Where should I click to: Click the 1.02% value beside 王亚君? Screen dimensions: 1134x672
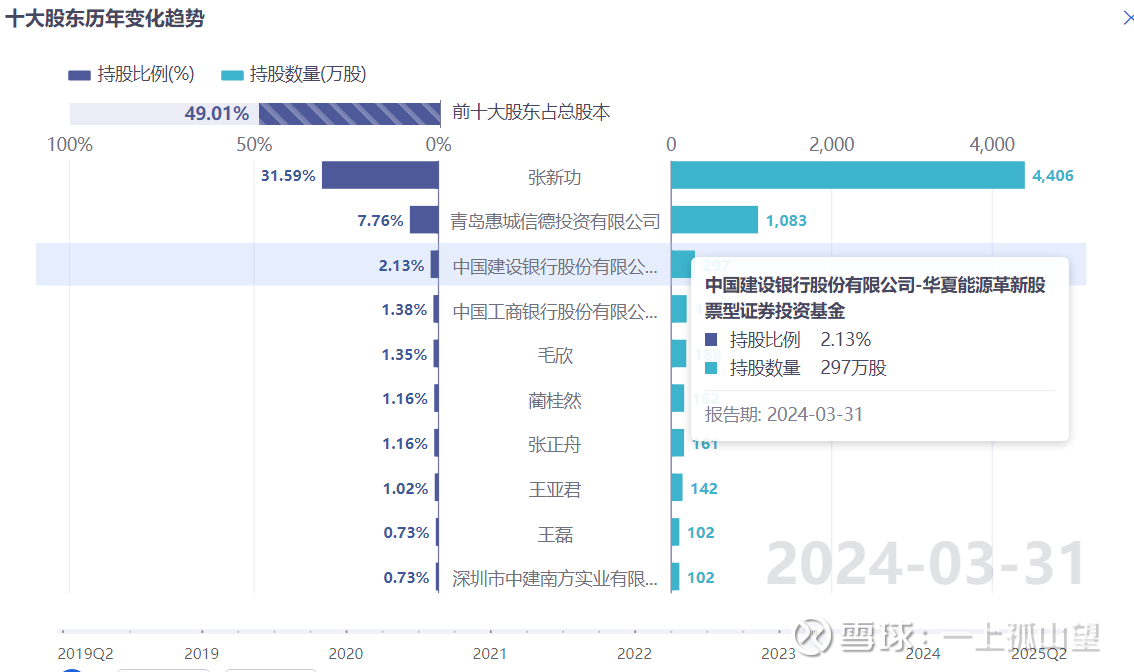click(406, 488)
